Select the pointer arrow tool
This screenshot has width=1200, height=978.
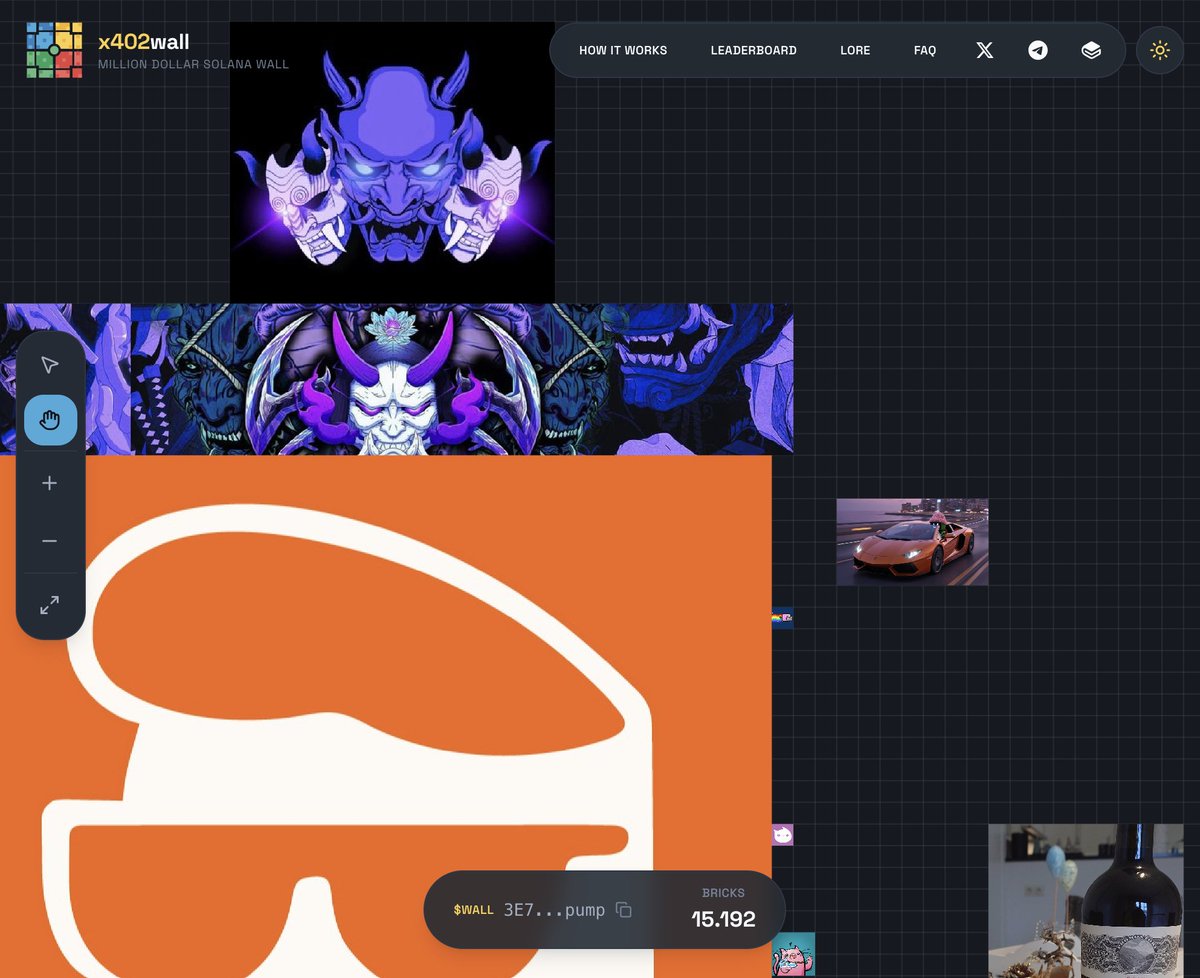click(x=50, y=365)
